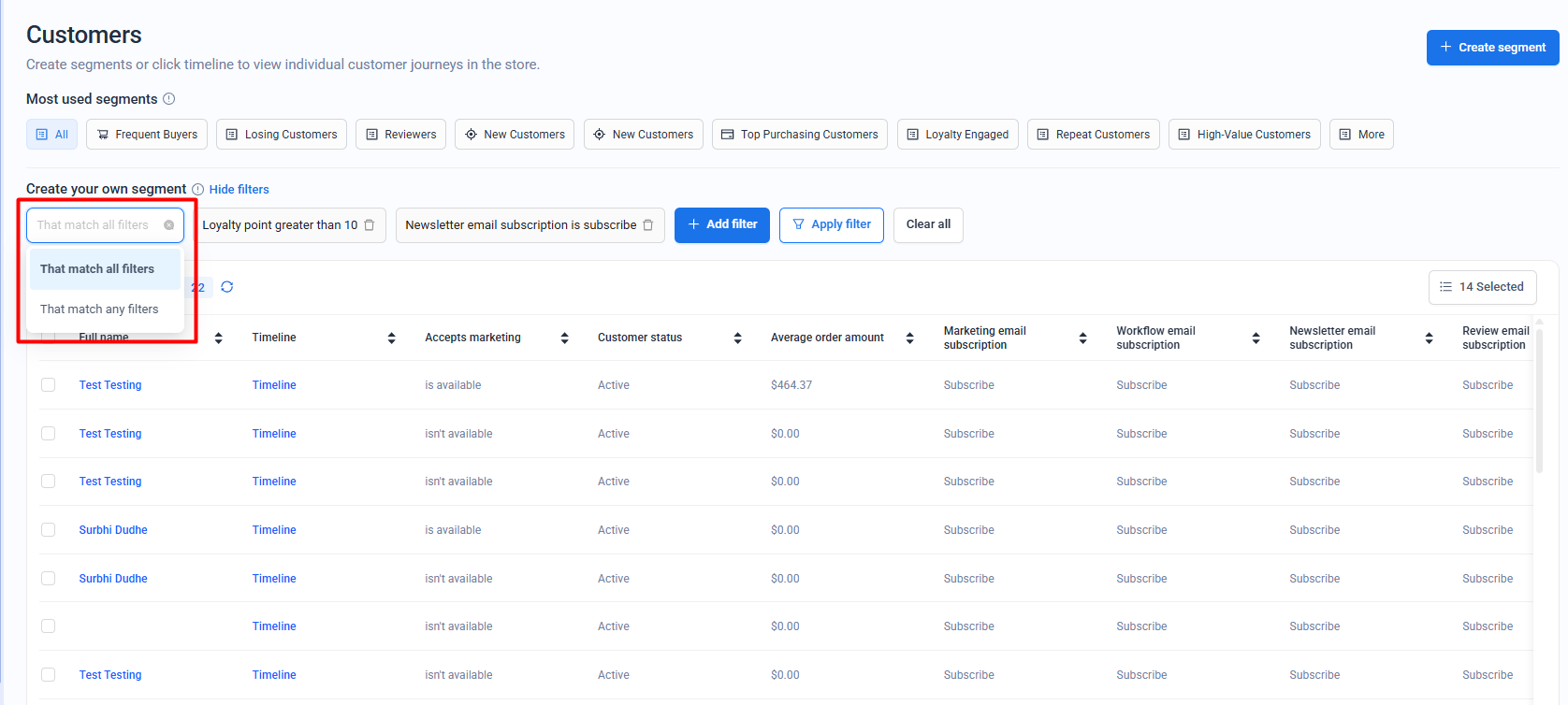Open the 14 Selected columns dropdown

click(x=1482, y=287)
